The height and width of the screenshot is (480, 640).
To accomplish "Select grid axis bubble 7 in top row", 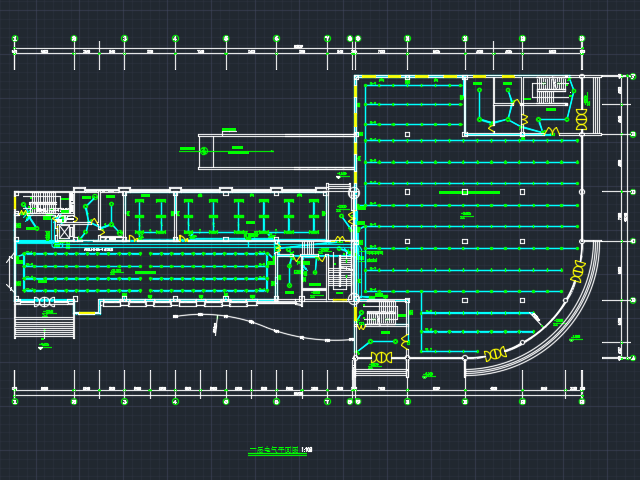I will pos(327,39).
